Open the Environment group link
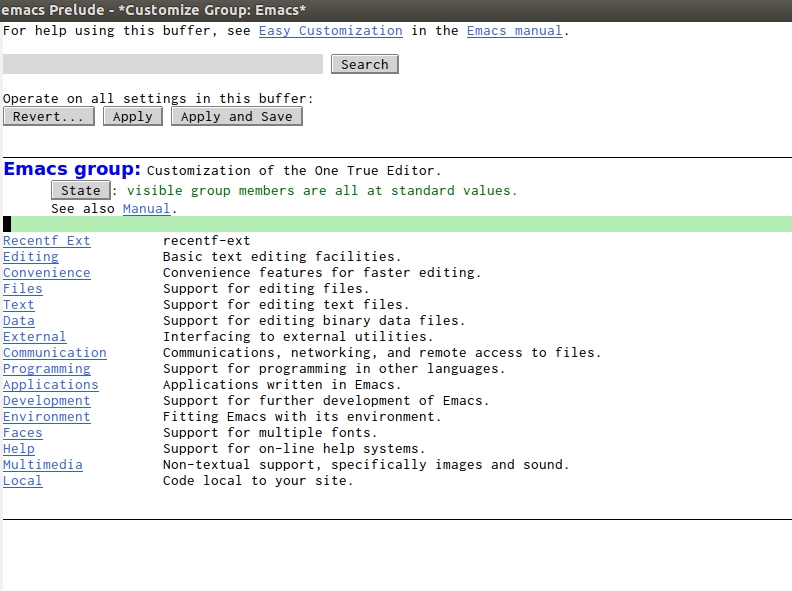792x591 pixels. (46, 417)
